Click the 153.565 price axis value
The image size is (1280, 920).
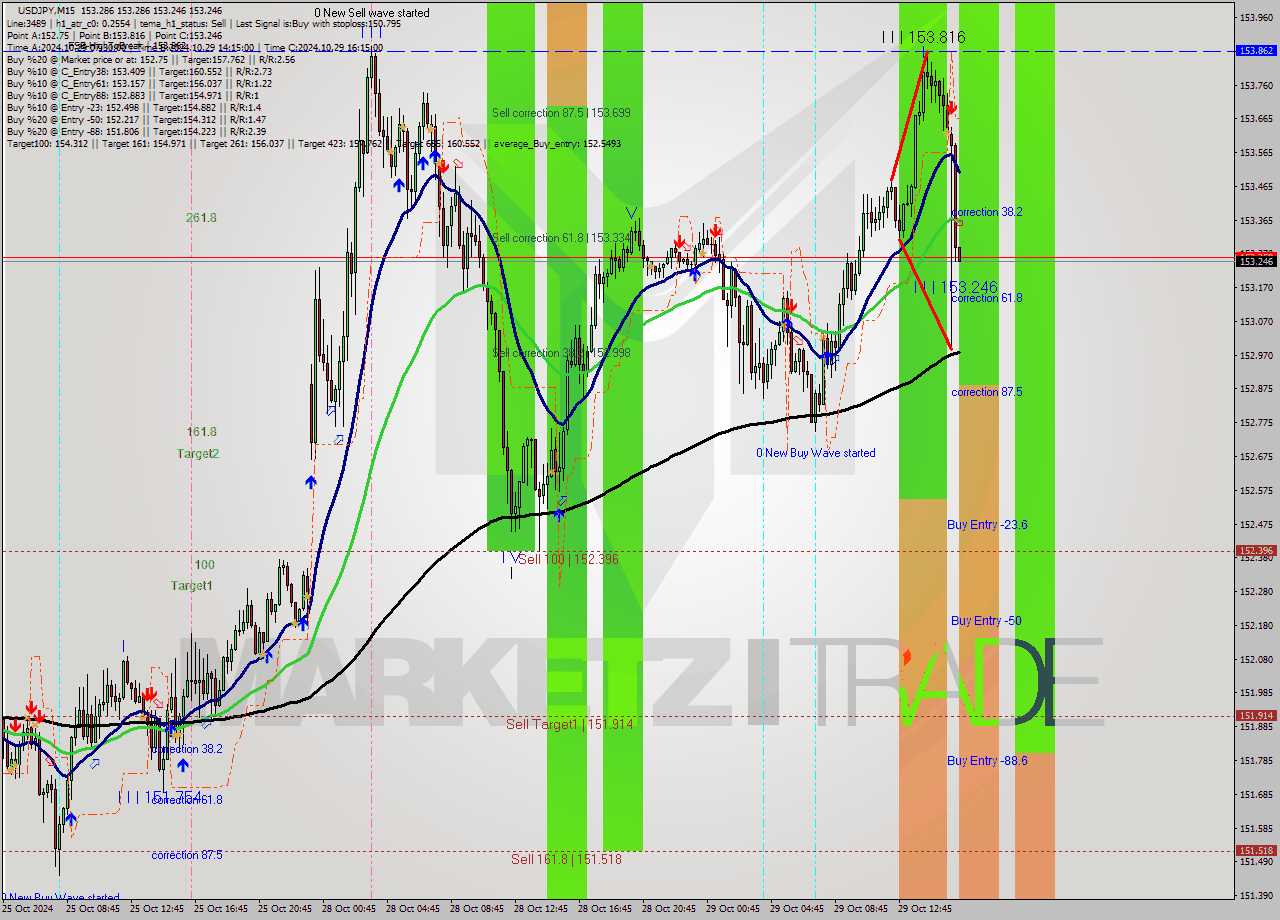point(1256,152)
